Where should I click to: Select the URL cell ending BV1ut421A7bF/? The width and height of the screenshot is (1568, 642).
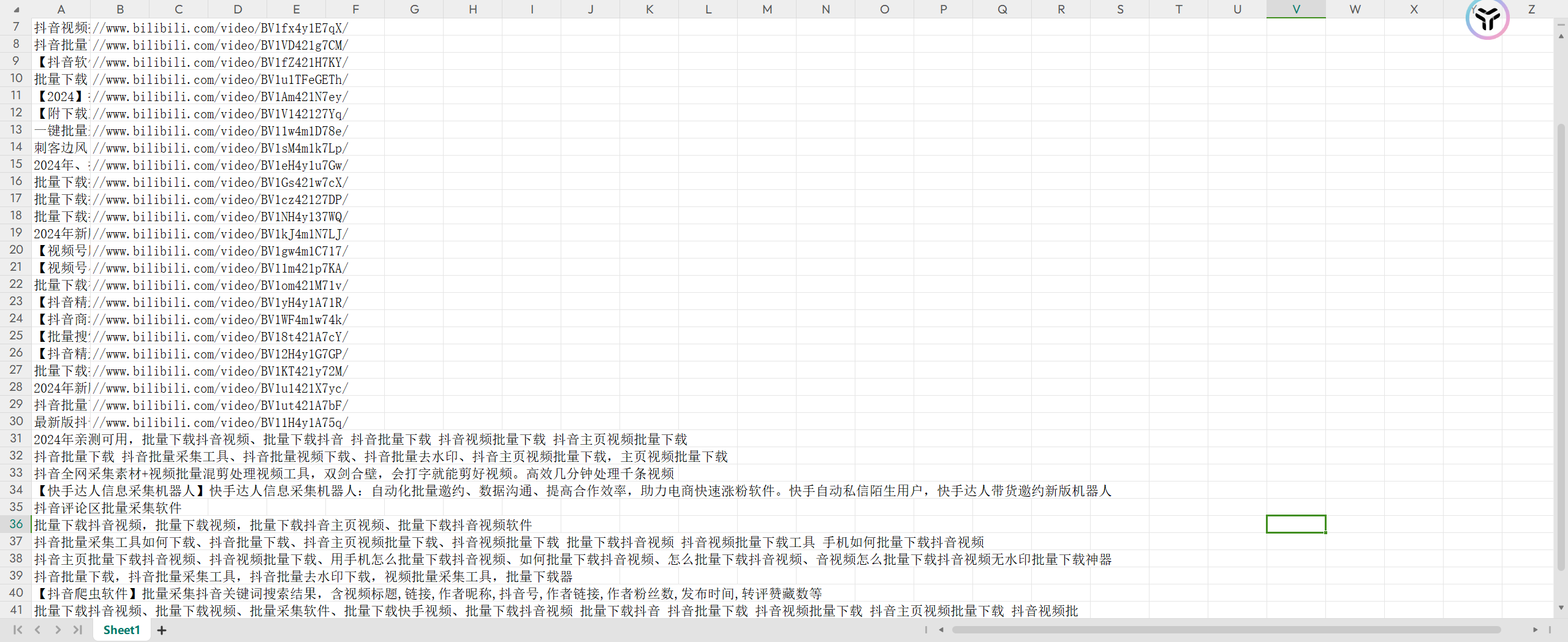(x=220, y=405)
